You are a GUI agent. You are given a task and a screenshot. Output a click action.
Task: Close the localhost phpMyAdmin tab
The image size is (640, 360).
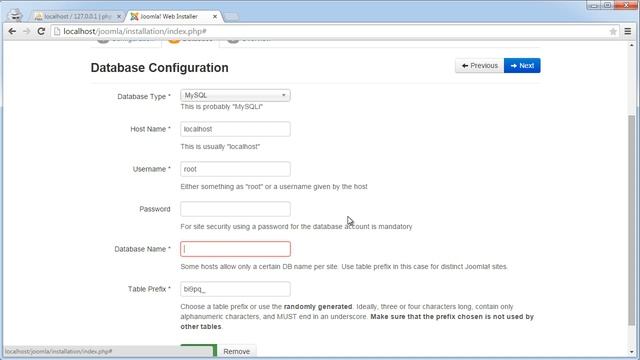(x=119, y=16)
